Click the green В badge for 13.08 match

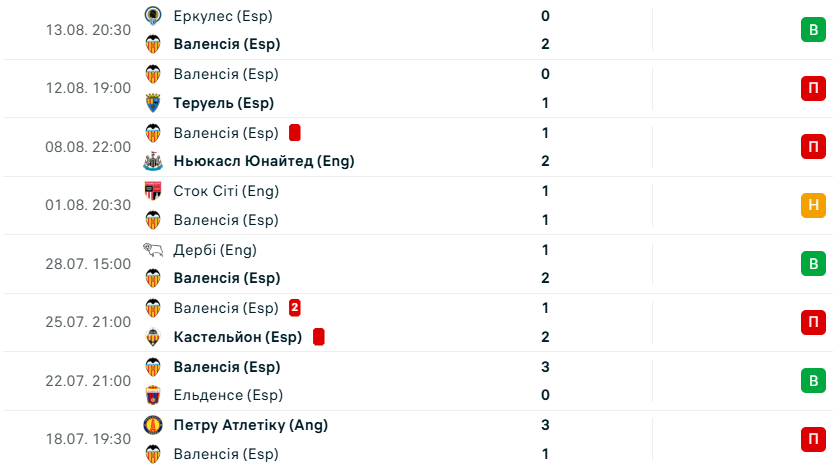coord(813,29)
